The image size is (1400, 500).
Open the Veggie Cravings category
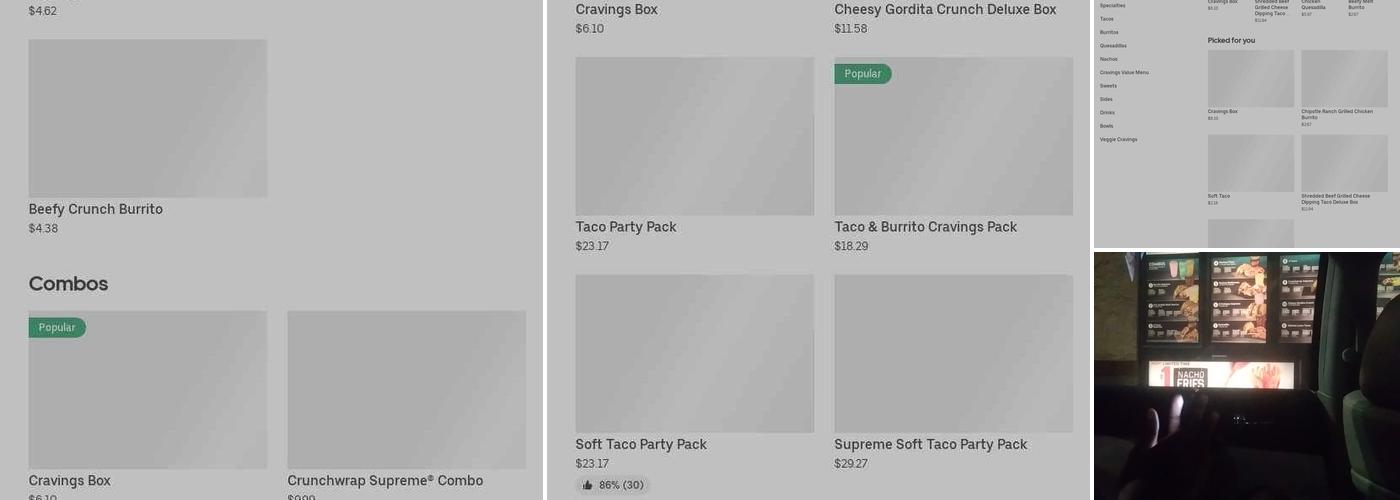pos(1118,139)
